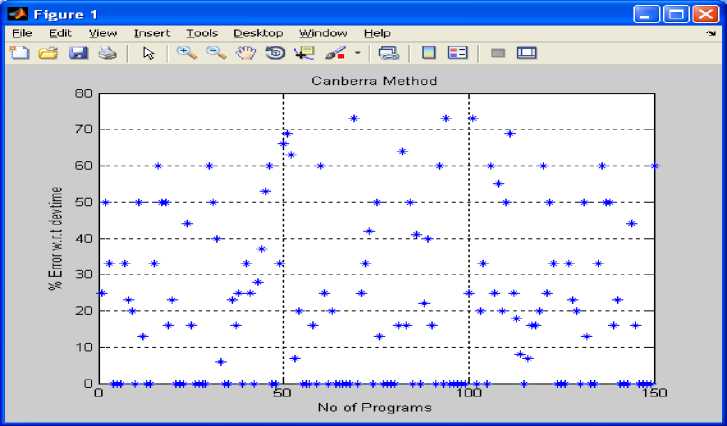The height and width of the screenshot is (426, 727).
Task: Enable the Rotate 3D tool
Action: point(275,53)
